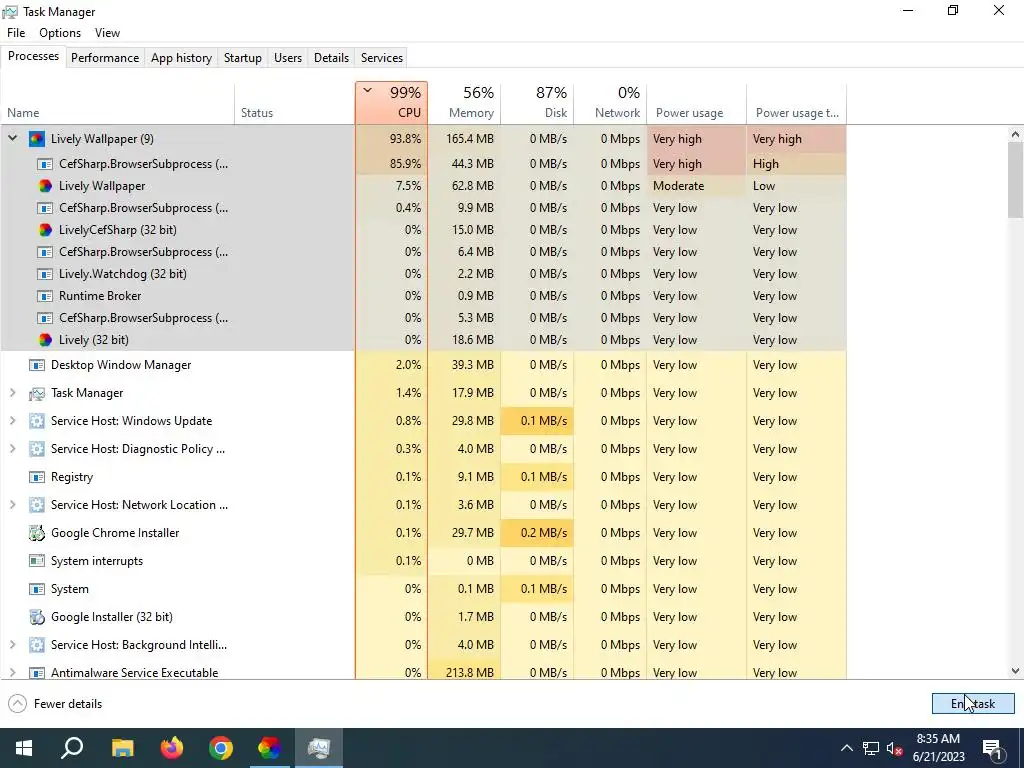Click the System interrupts icon
The height and width of the screenshot is (768, 1024).
(37, 561)
